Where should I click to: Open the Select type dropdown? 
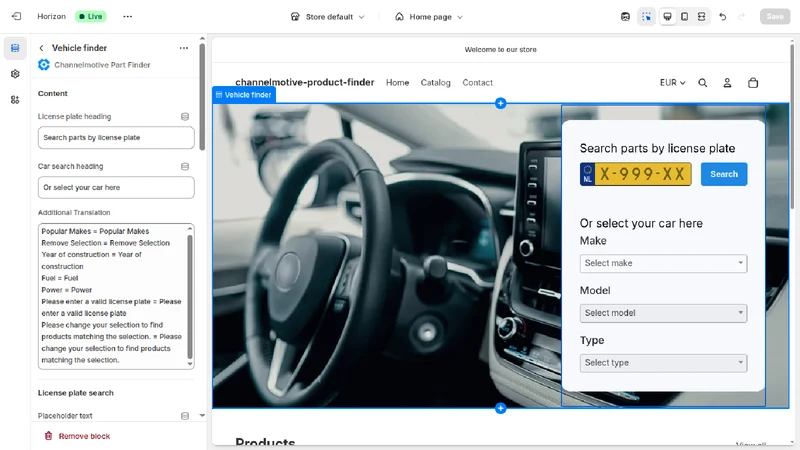click(663, 363)
